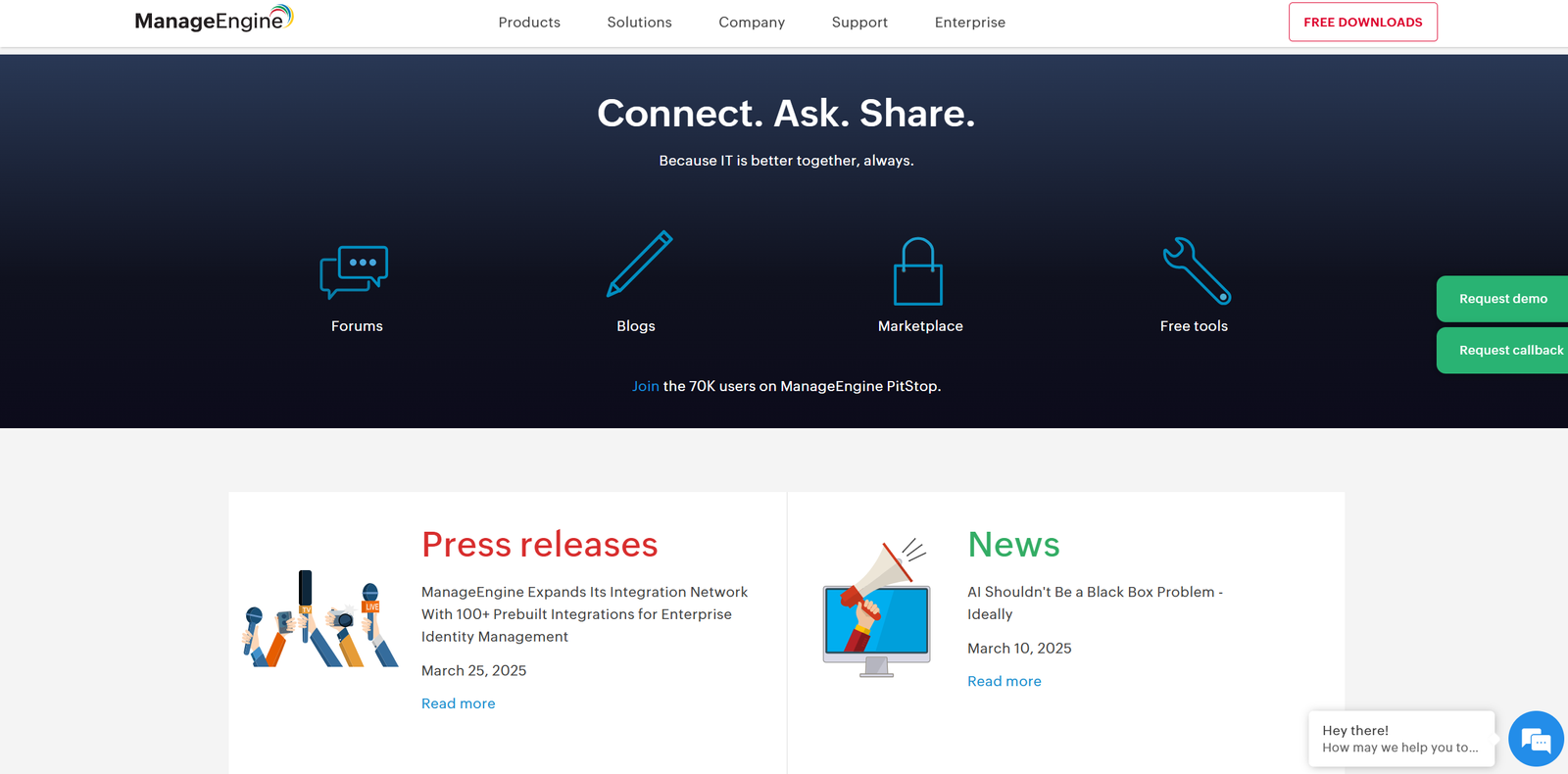Image resolution: width=1568 pixels, height=774 pixels.
Task: Open the Marketplace shopping bag icon
Action: (x=918, y=271)
